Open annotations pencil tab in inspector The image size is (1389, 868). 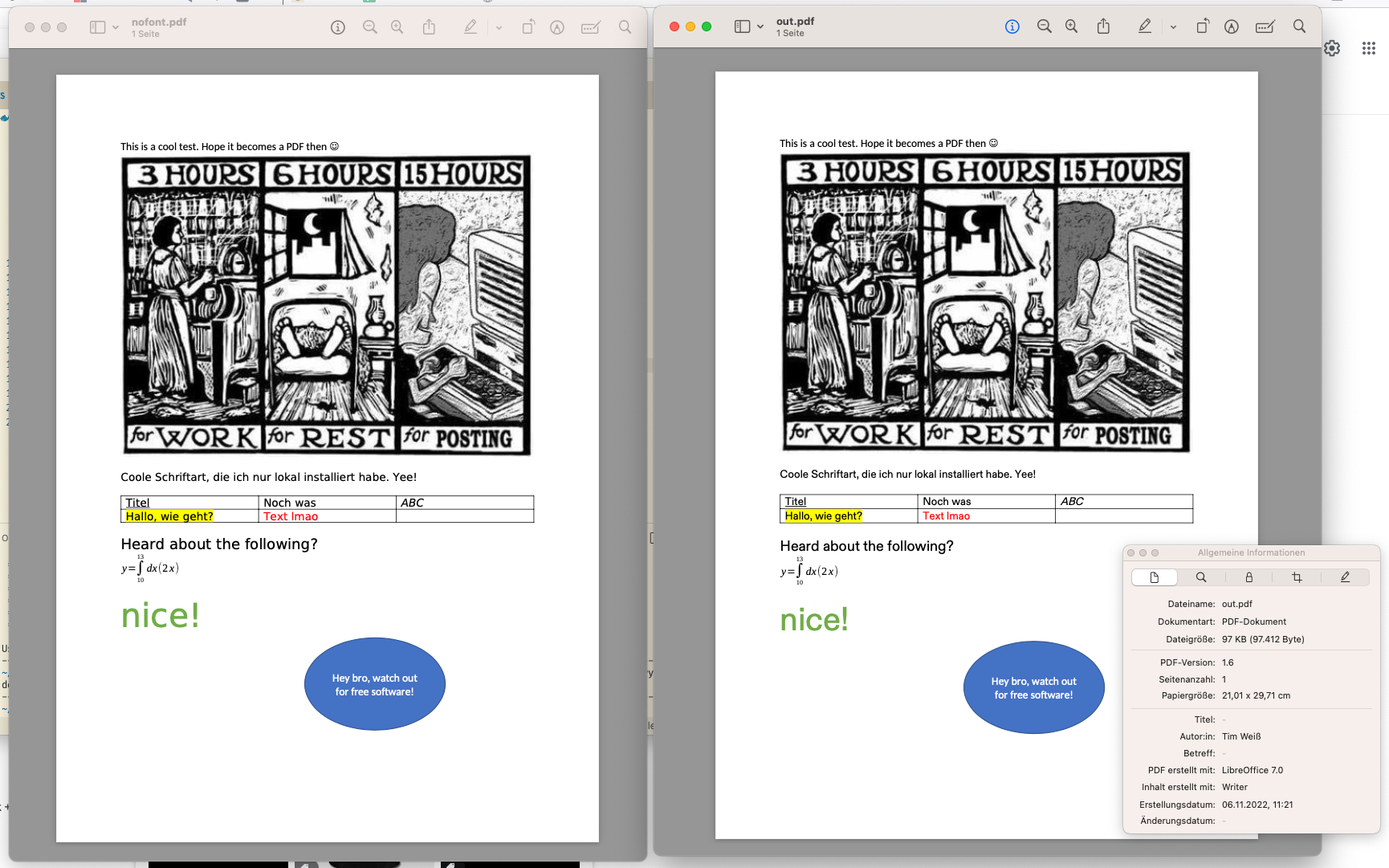[1345, 577]
